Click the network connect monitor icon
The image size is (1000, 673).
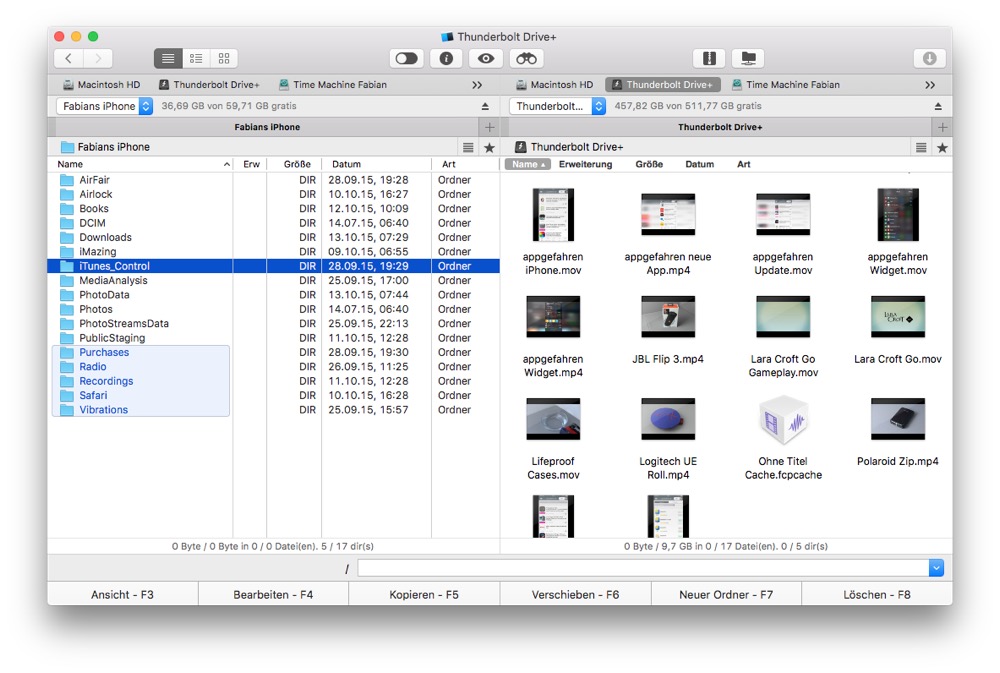pos(749,59)
